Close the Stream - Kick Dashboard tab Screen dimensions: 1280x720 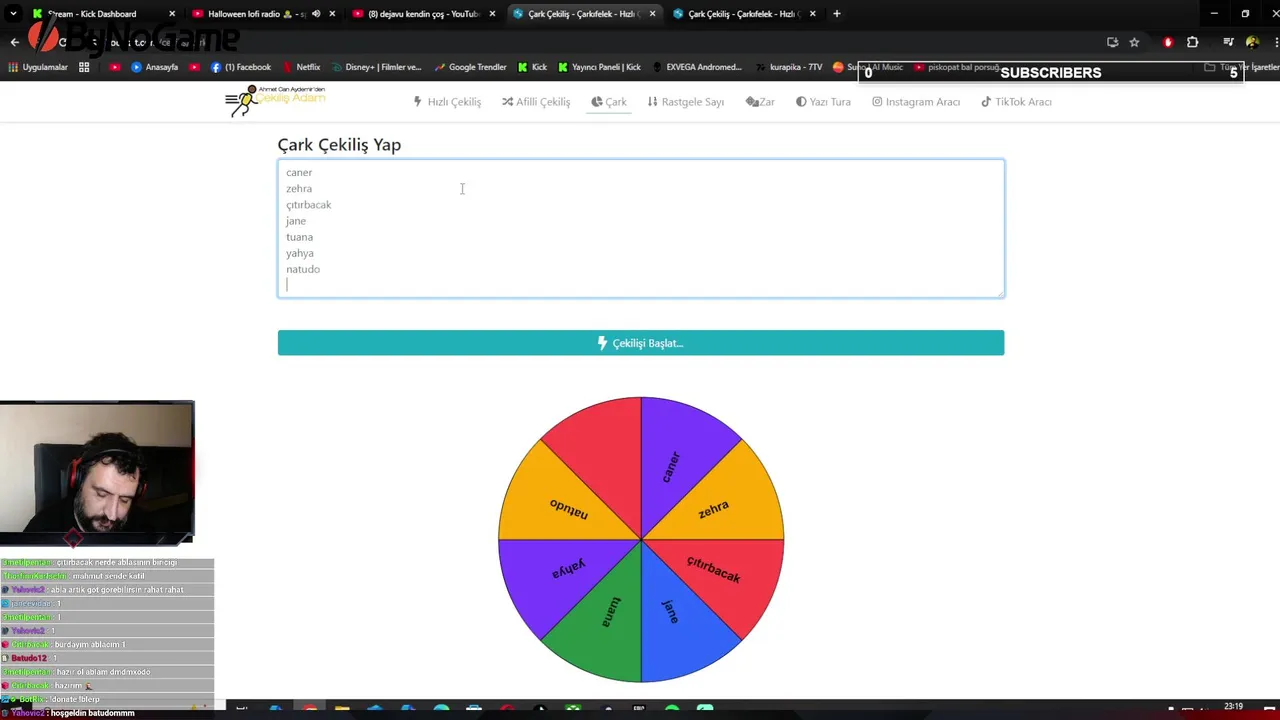point(172,14)
